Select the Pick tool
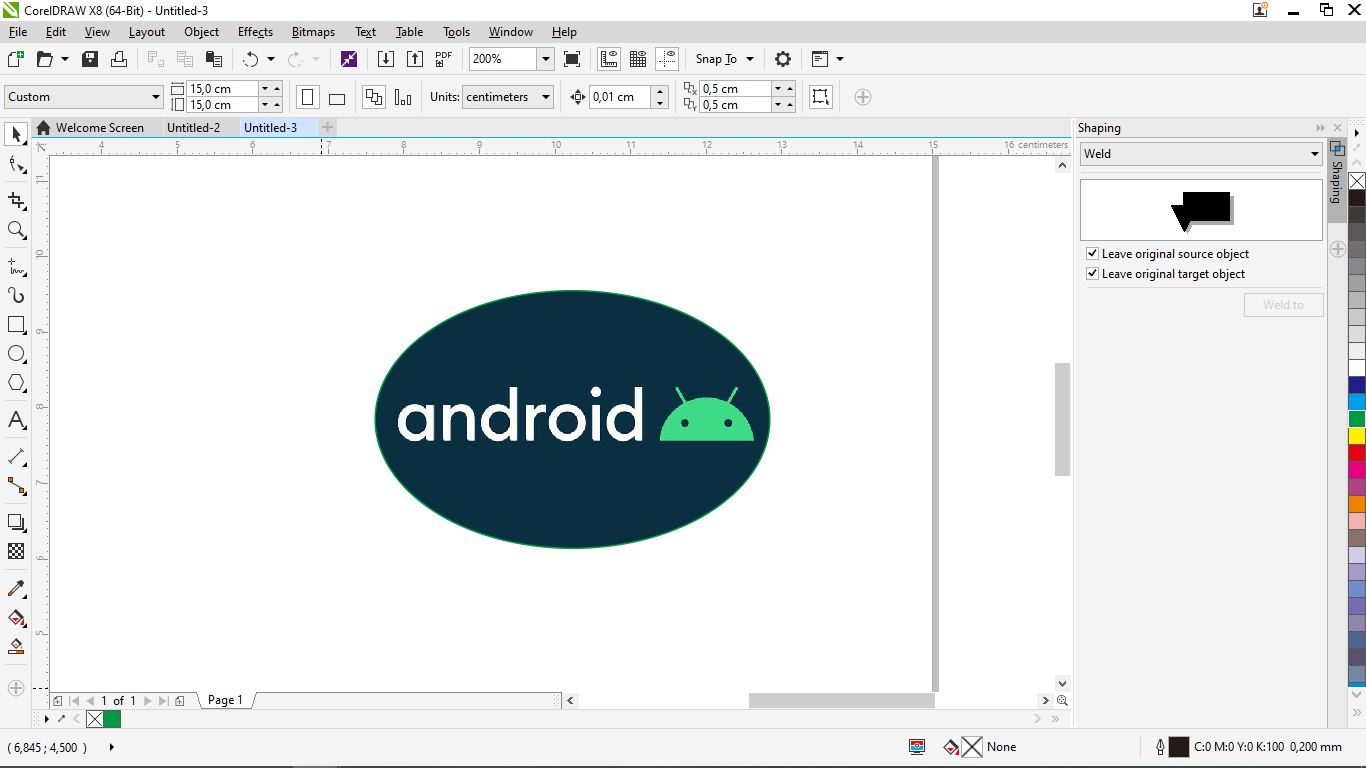Viewport: 1366px width, 768px height. (x=15, y=134)
